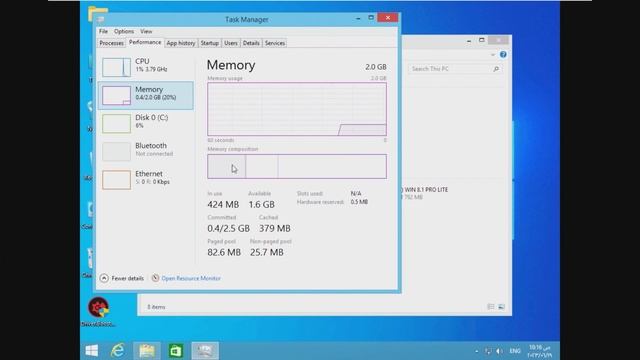
Task: Select the Disk 0 (C:) item
Action: (x=146, y=123)
